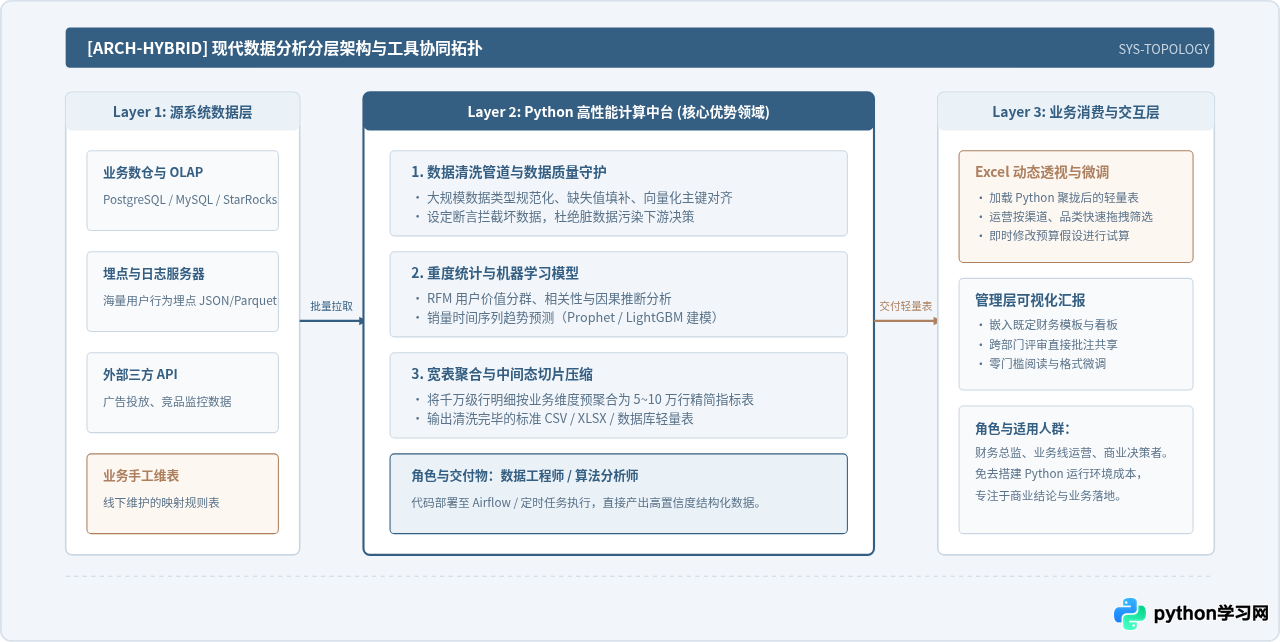
Task: Select the 'Layer 1: 源系统数据层' header
Action: (x=182, y=112)
